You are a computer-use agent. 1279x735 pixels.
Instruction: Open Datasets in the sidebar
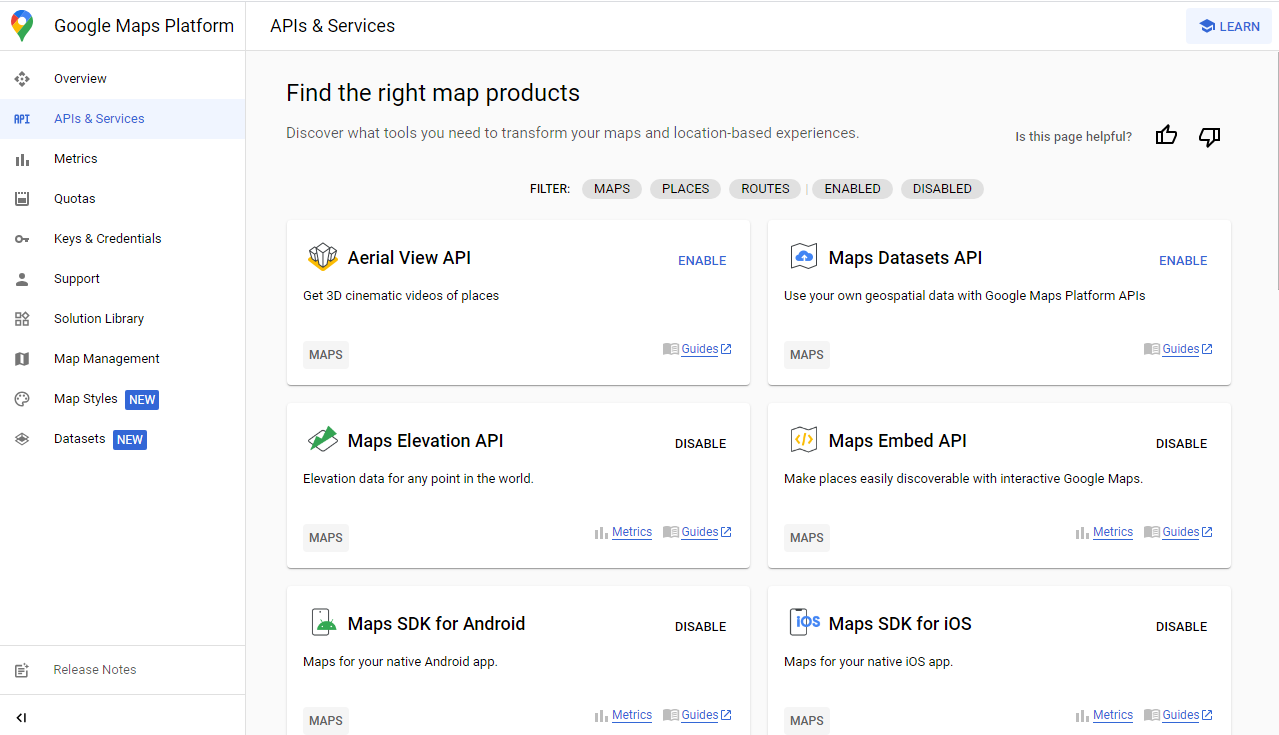(122, 439)
